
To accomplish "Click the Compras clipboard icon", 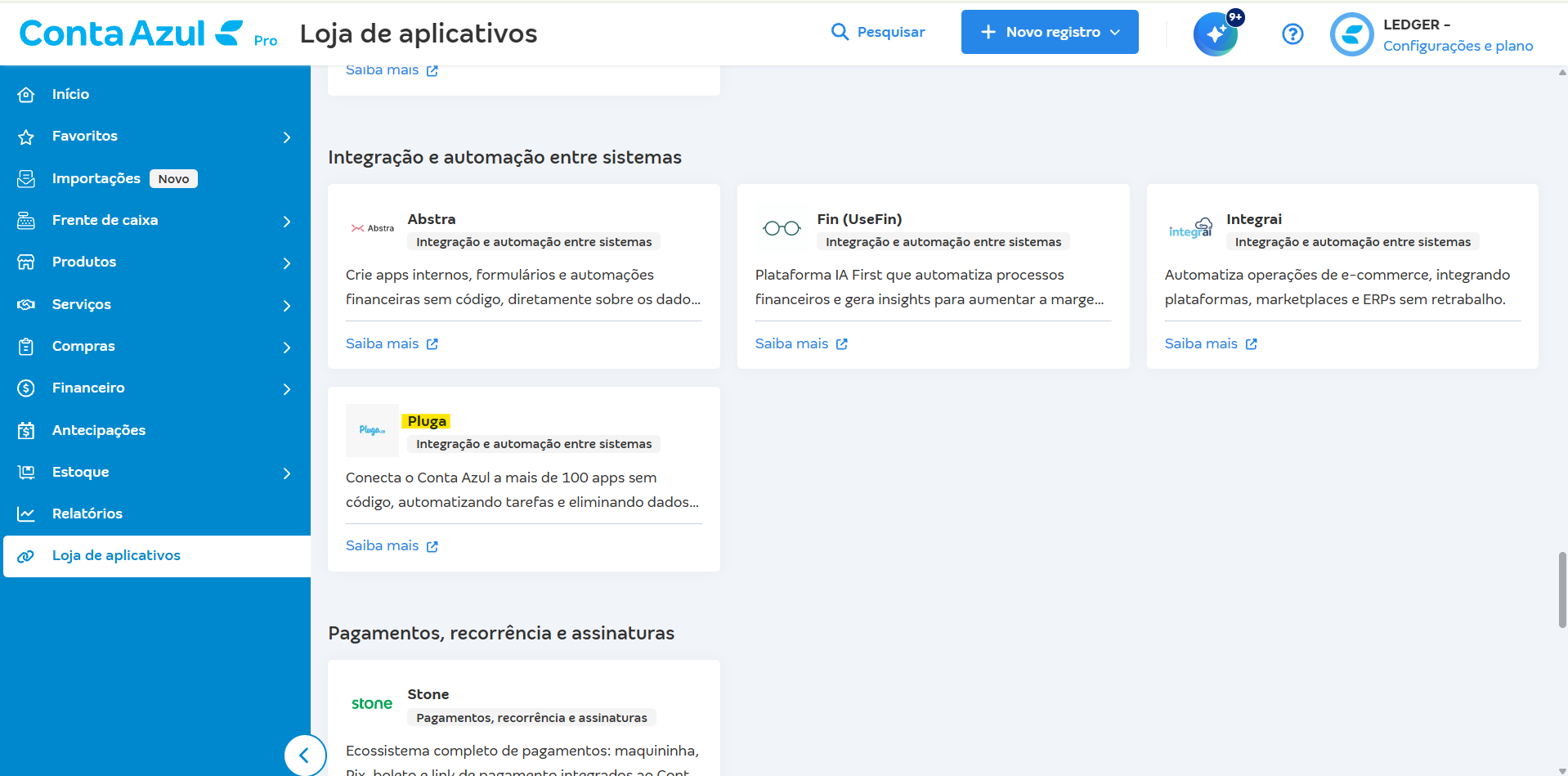I will [x=26, y=347].
